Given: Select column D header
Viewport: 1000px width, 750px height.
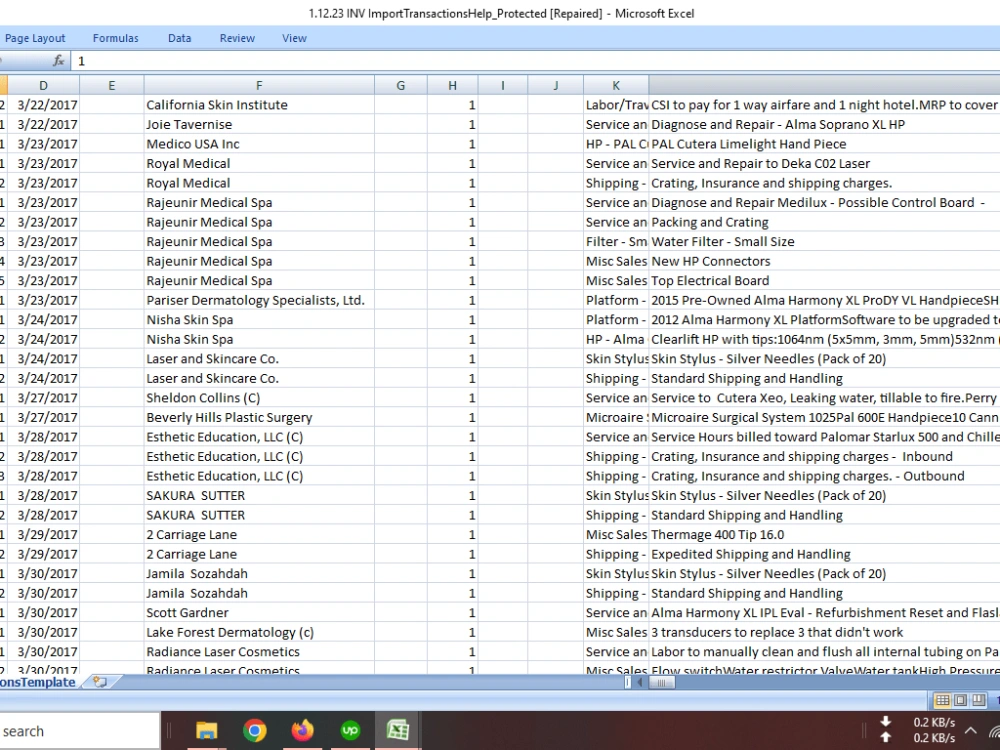Looking at the screenshot, I should (43, 85).
